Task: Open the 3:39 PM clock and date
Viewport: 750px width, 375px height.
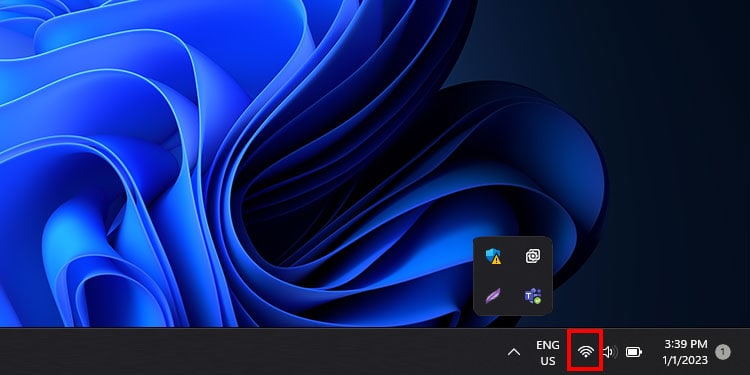Action: [685, 352]
